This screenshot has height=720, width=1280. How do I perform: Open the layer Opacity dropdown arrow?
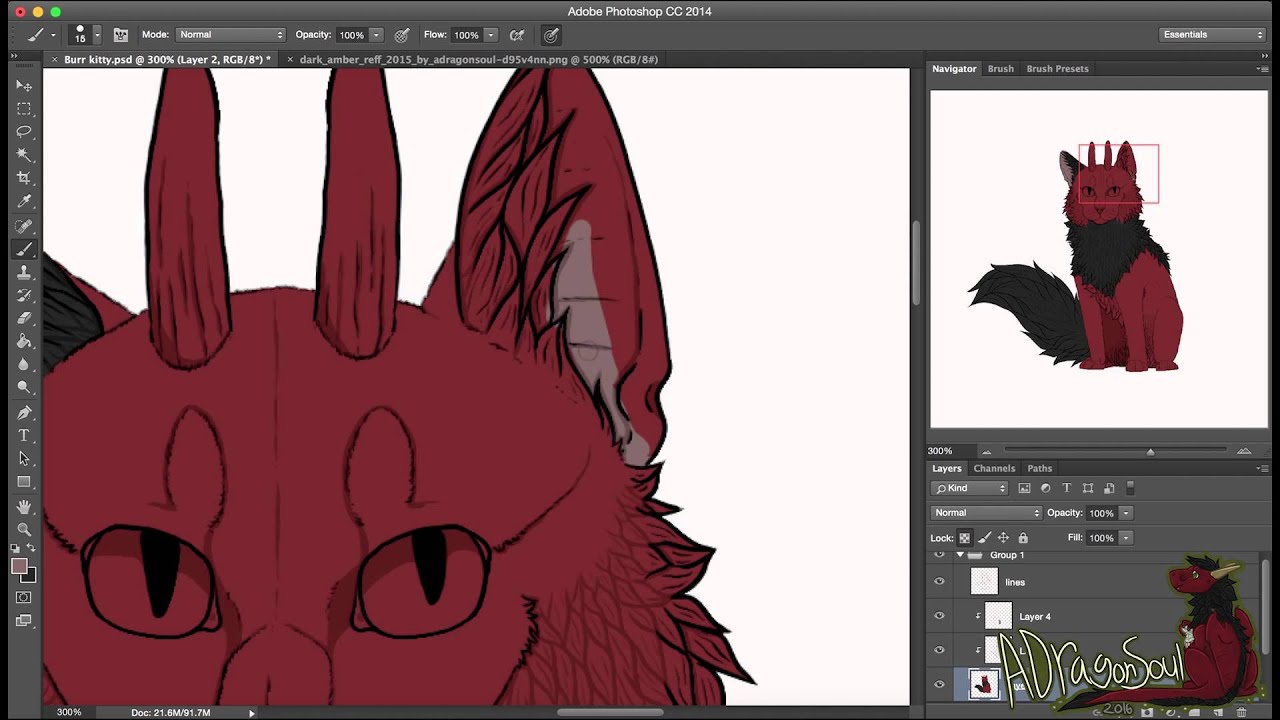(1125, 513)
